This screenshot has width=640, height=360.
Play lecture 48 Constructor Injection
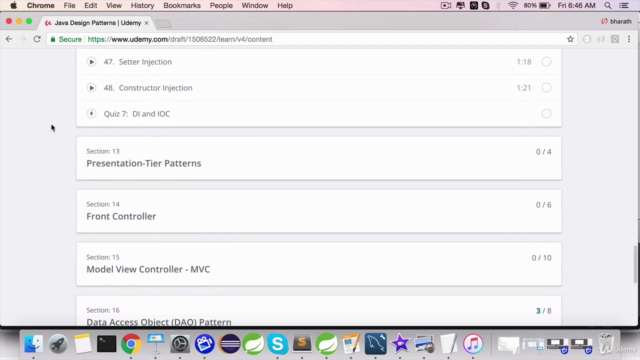point(91,88)
